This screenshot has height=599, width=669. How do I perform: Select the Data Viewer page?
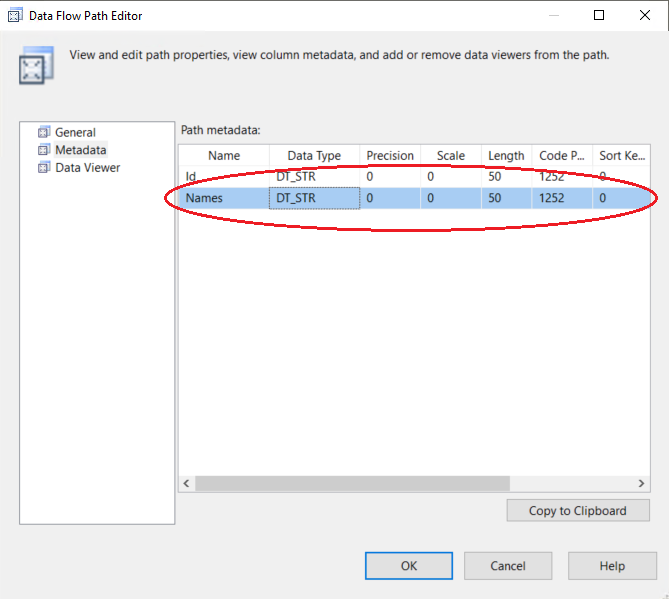point(87,168)
